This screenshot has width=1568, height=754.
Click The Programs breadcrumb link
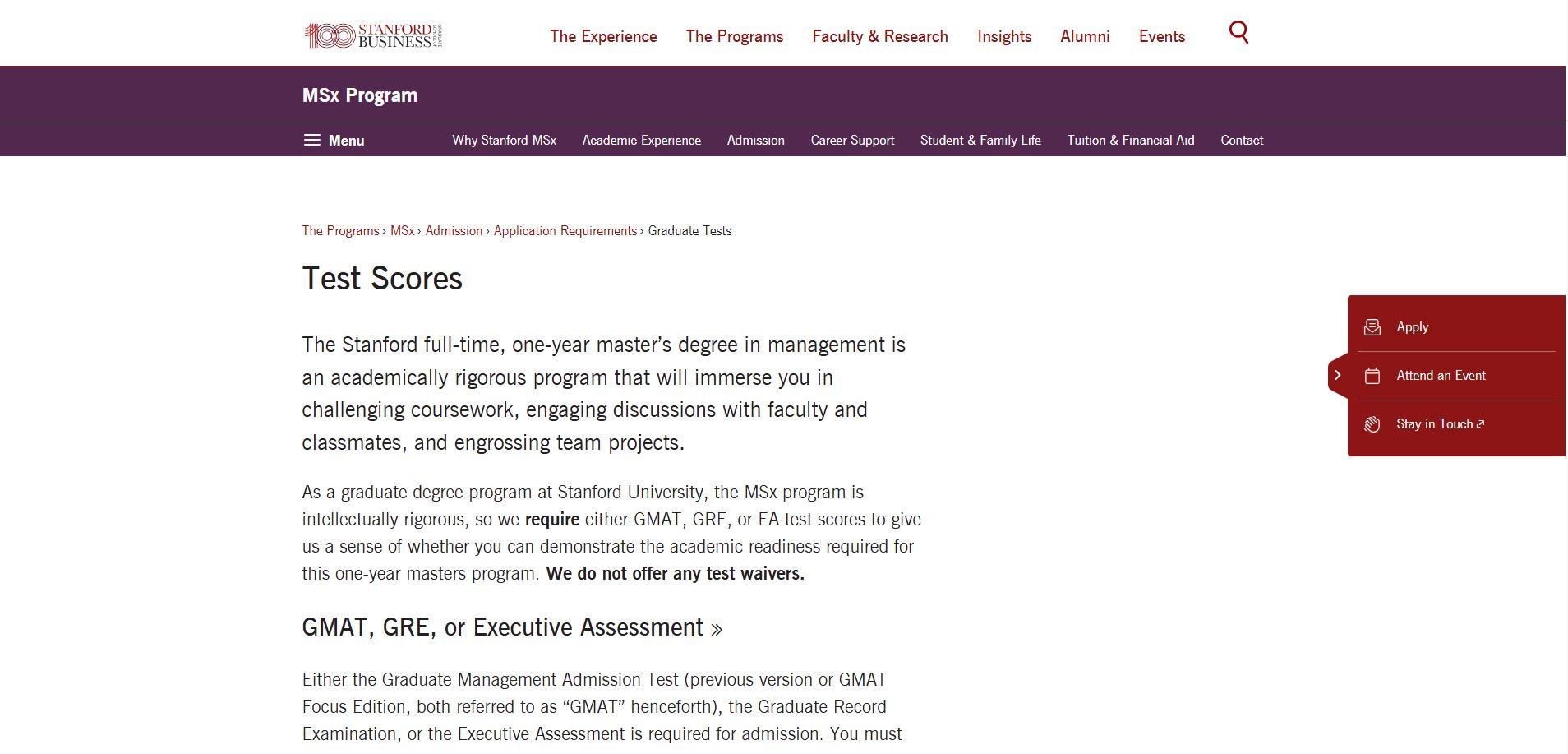click(x=340, y=231)
